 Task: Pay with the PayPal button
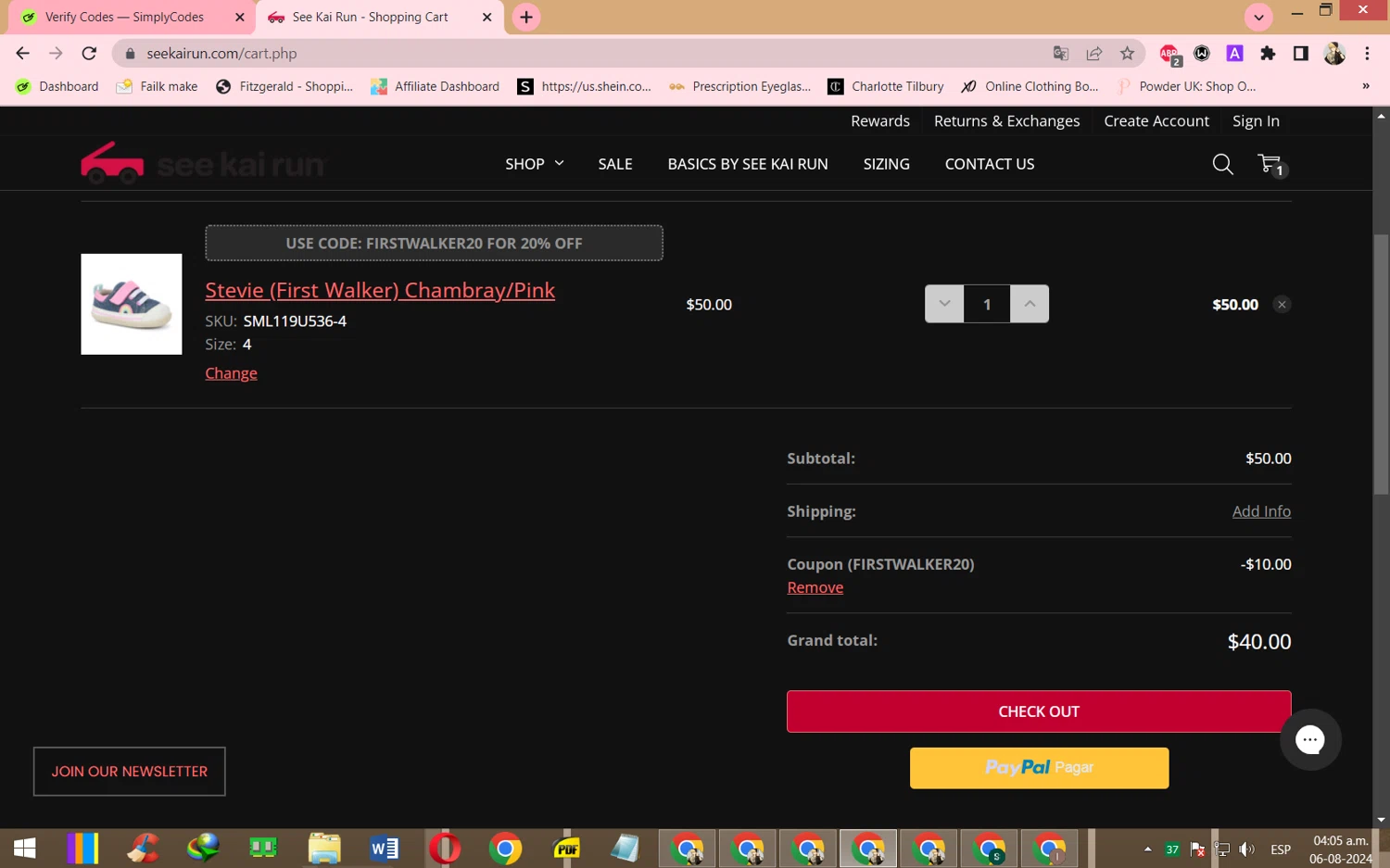point(1039,768)
